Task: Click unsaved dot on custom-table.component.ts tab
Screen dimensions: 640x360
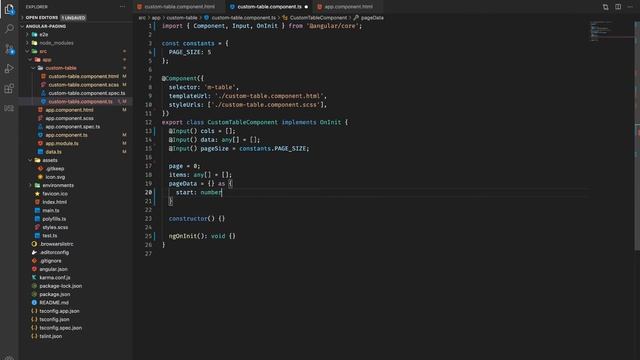Action: pyautogui.click(x=306, y=7)
